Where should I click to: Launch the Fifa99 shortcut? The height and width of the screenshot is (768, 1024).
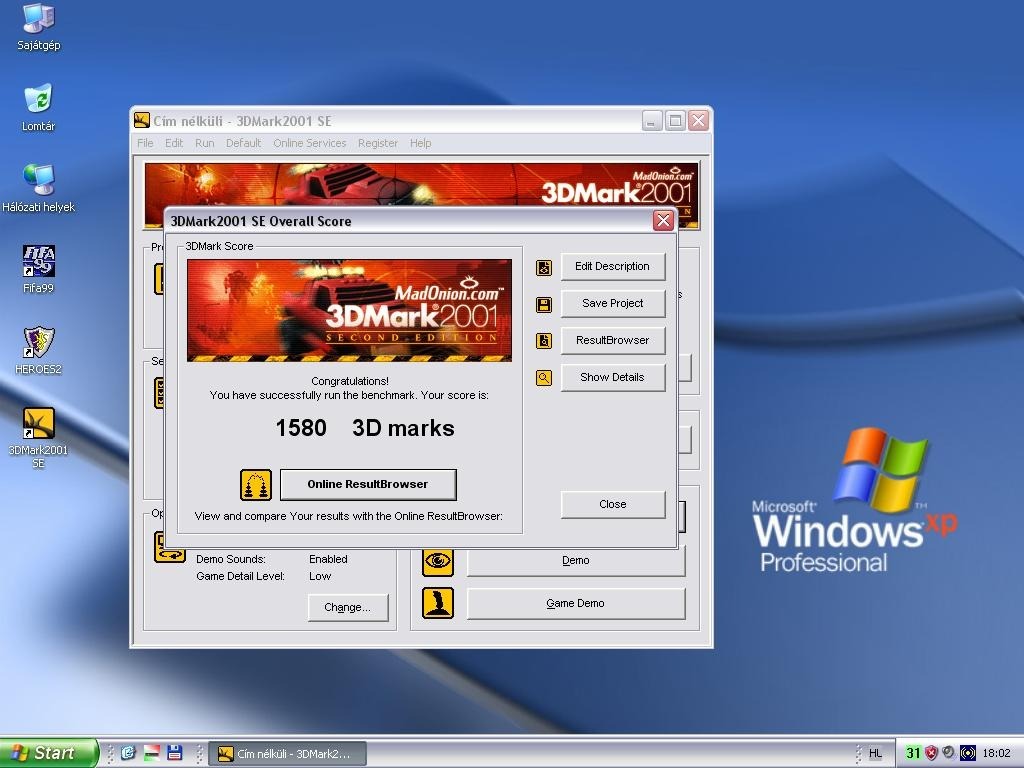pos(39,269)
